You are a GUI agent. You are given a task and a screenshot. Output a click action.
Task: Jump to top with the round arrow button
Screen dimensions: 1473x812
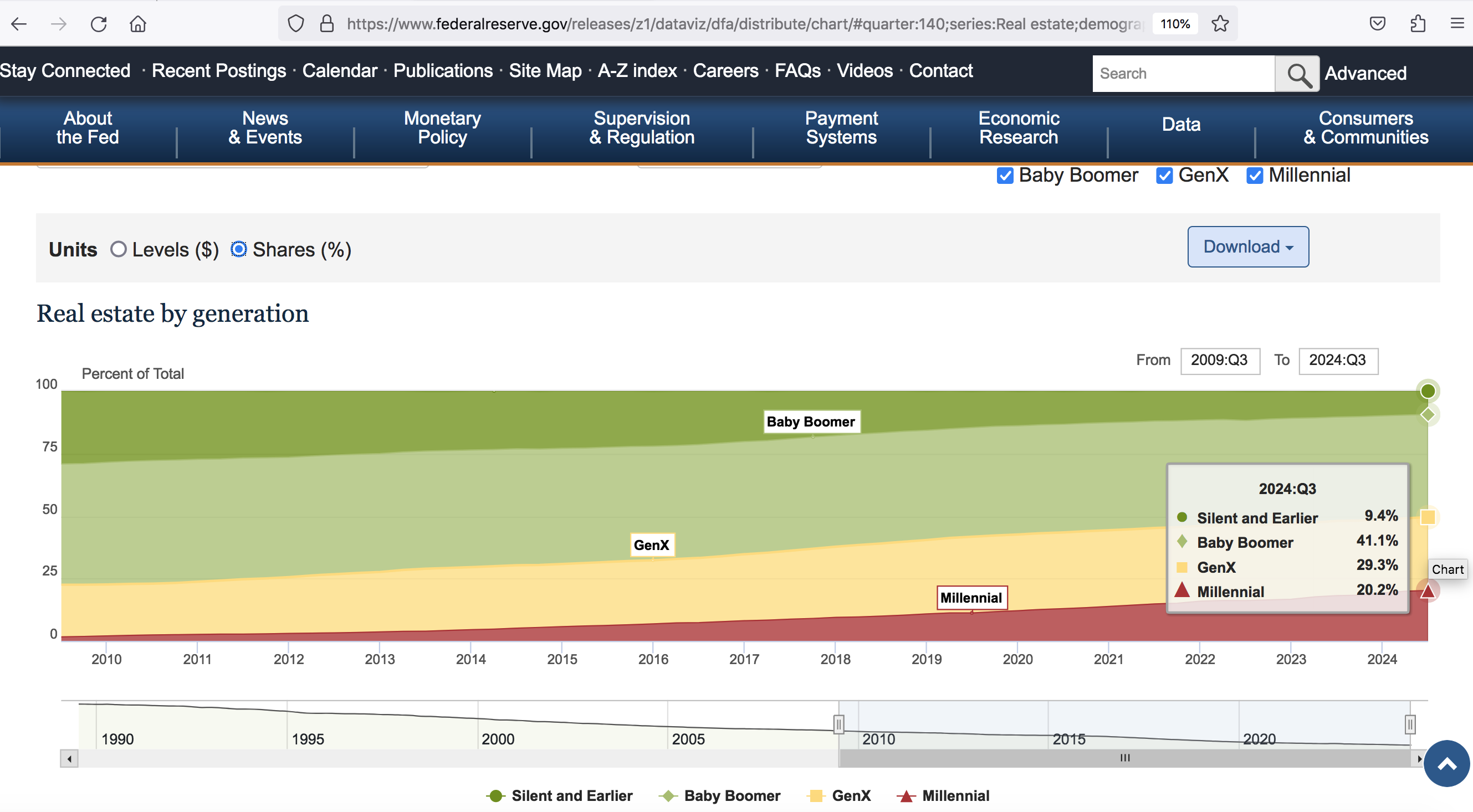(1447, 763)
